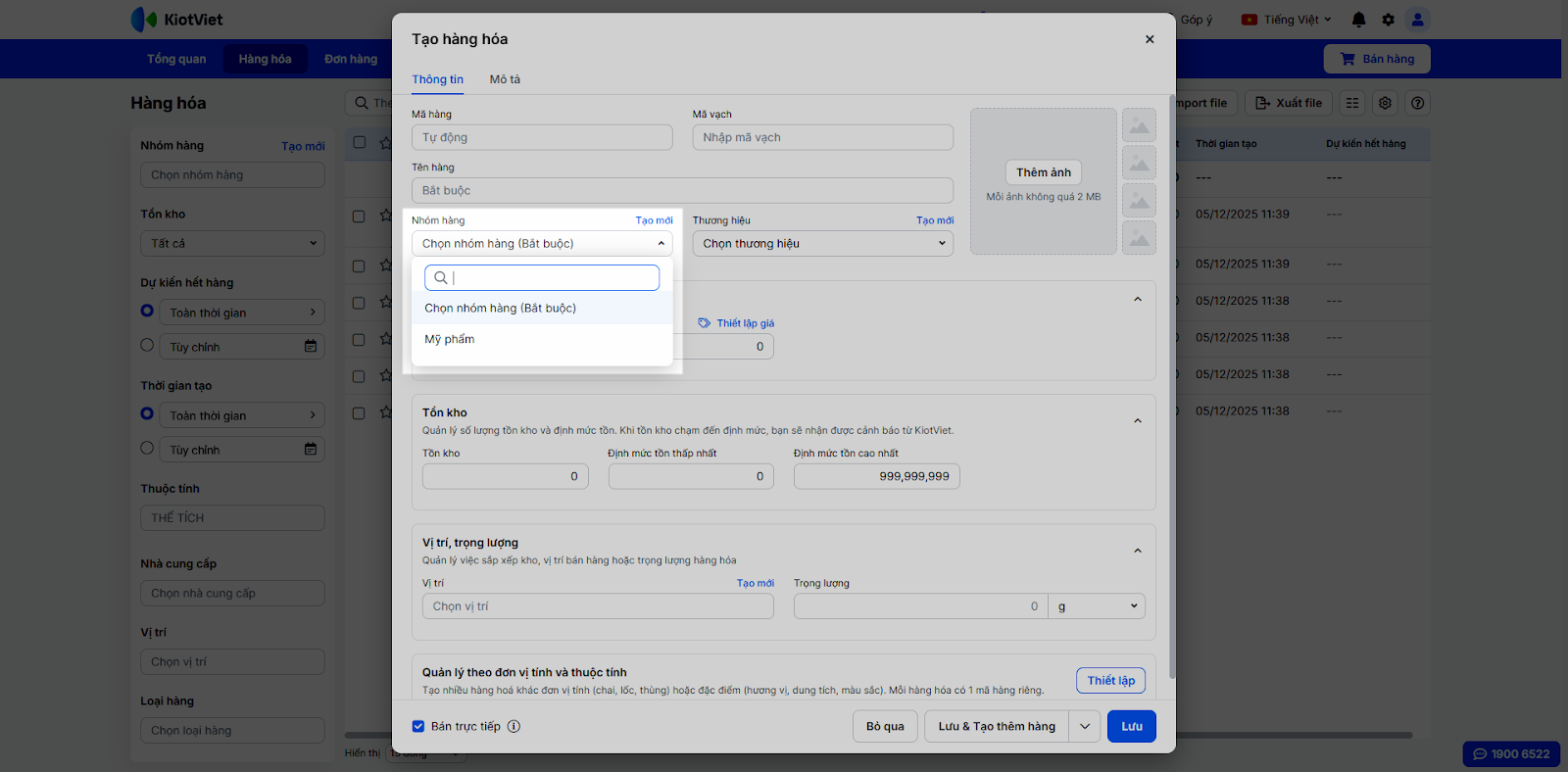Click the Tên hàng input field

682,191
